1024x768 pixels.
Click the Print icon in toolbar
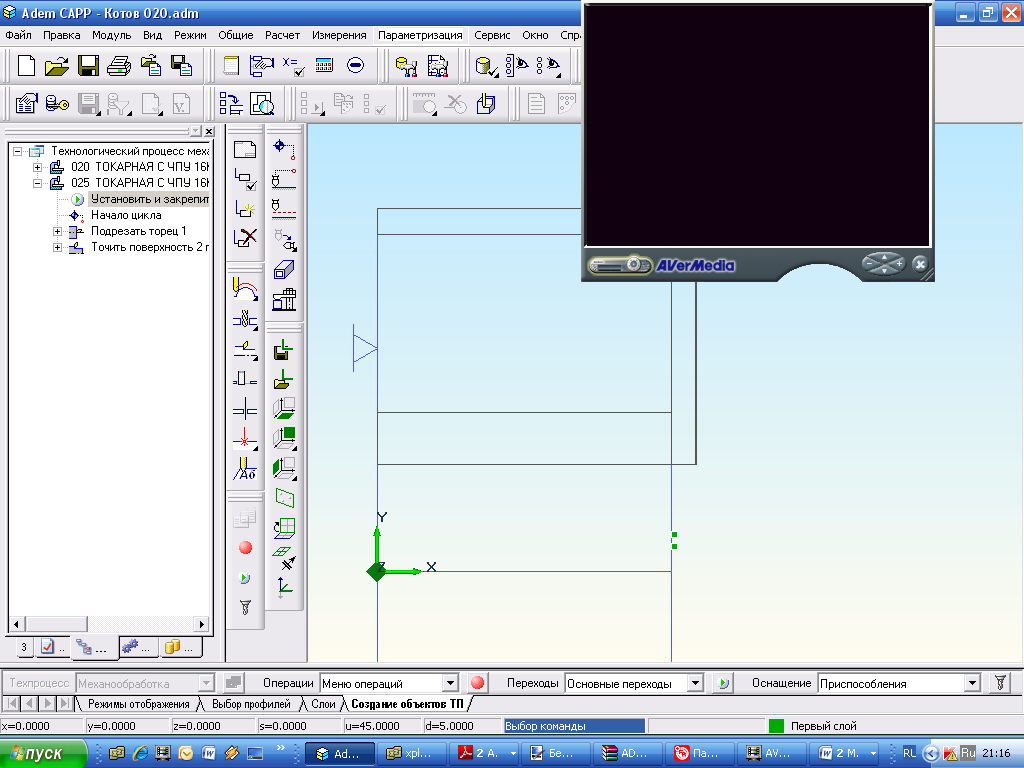click(x=119, y=65)
